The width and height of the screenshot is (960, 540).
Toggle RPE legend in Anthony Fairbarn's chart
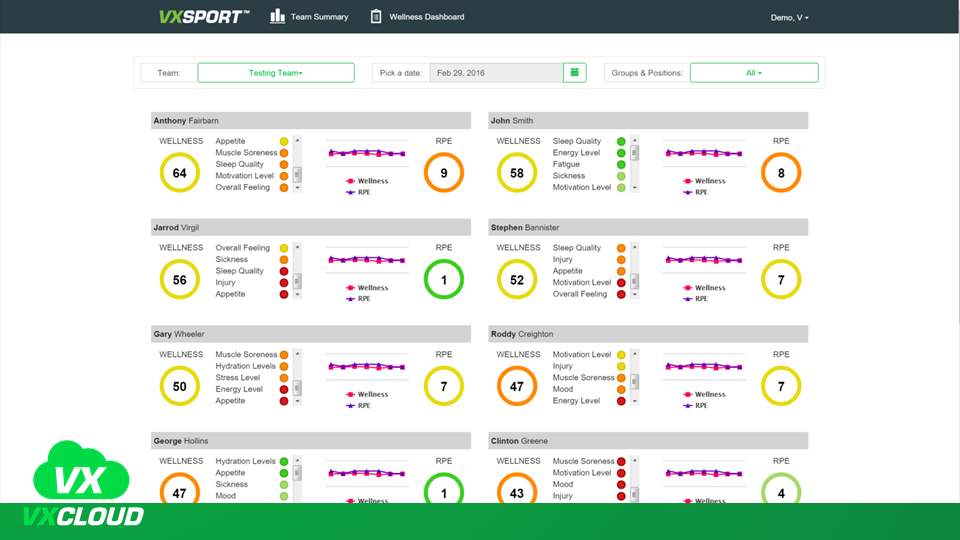[x=359, y=192]
